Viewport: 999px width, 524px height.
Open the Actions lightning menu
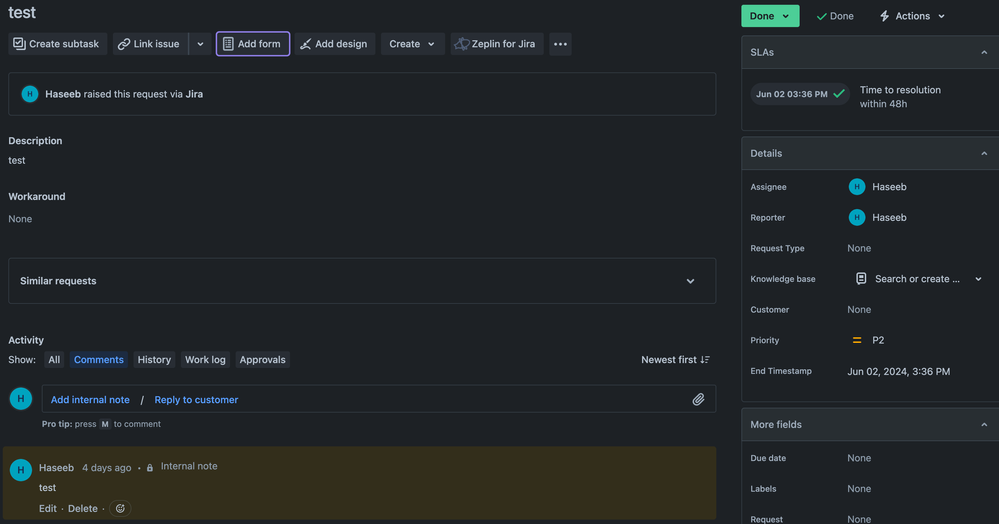(912, 16)
